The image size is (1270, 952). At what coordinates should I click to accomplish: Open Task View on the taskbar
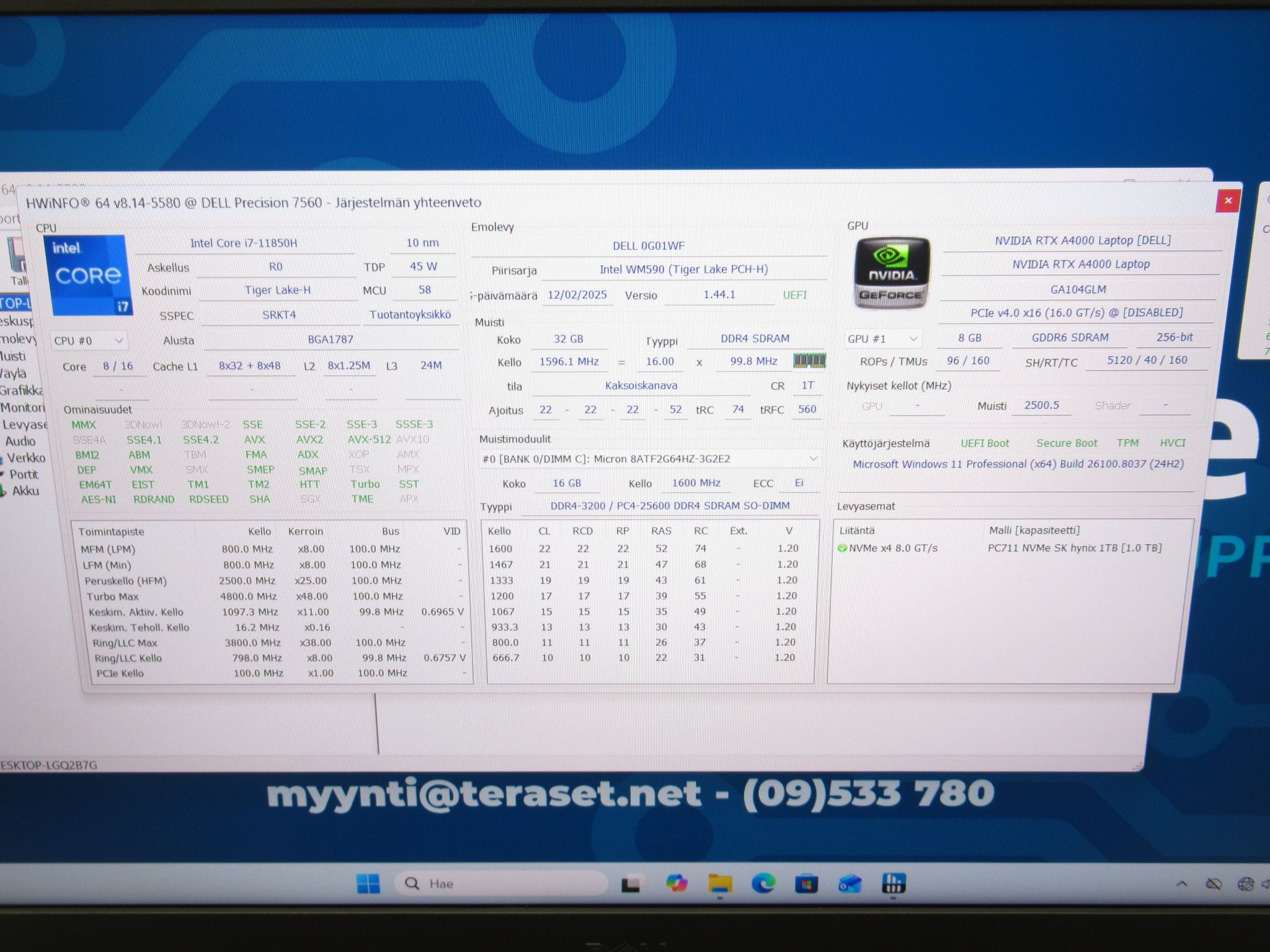pos(631,884)
